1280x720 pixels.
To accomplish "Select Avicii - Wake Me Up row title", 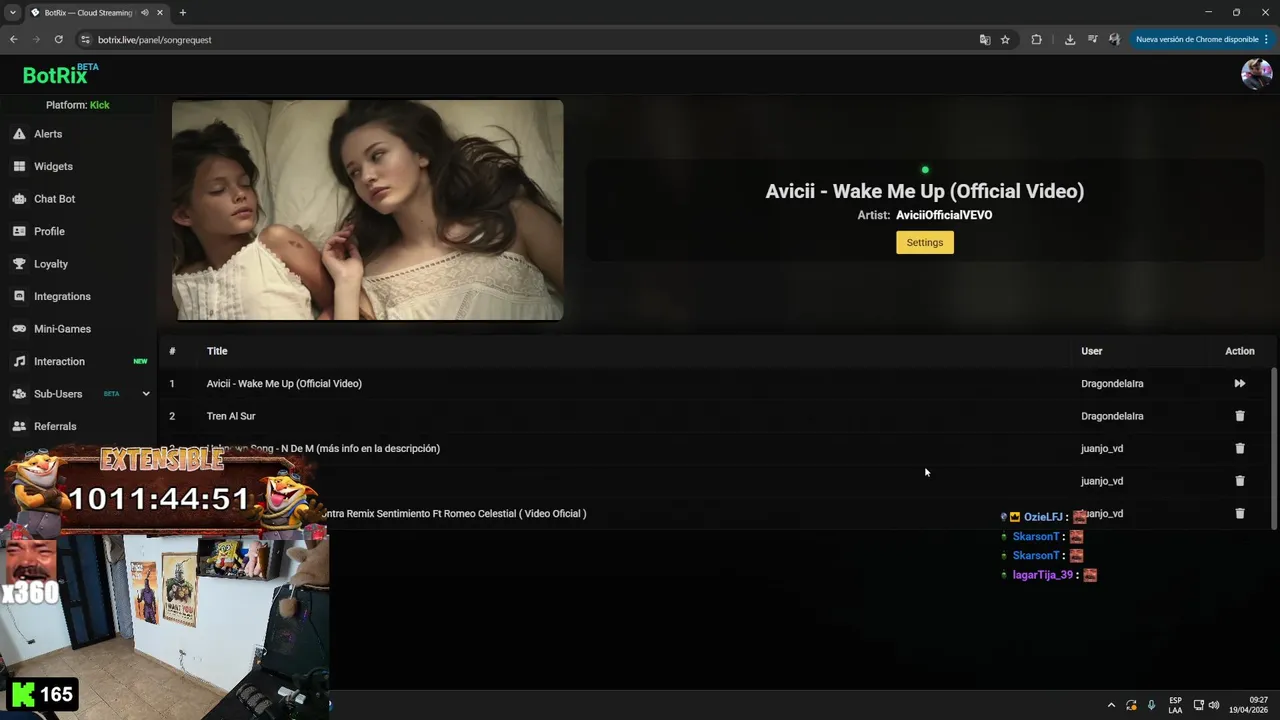I will (284, 384).
